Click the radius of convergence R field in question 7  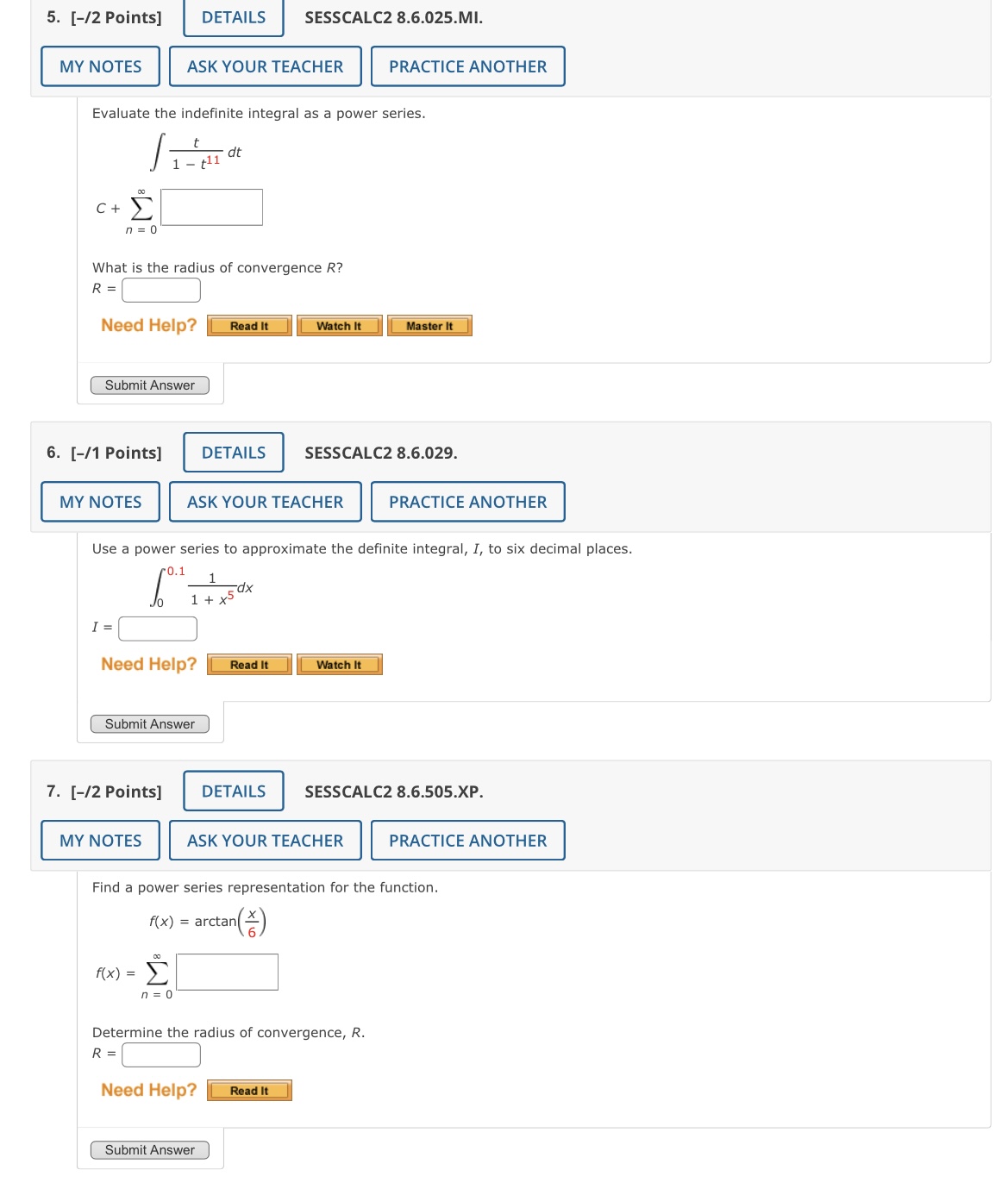point(159,1053)
